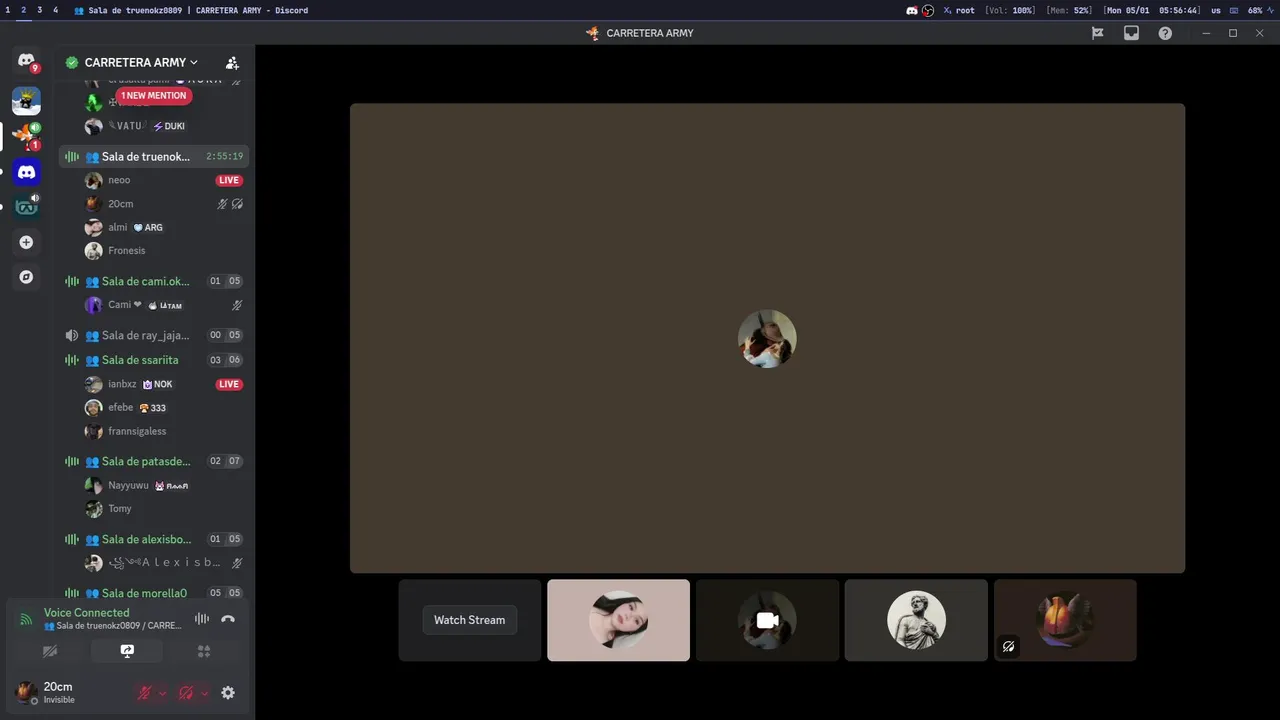Viewport: 1280px width, 720px height.
Task: Open the teal glasses server icon
Action: pos(26,207)
